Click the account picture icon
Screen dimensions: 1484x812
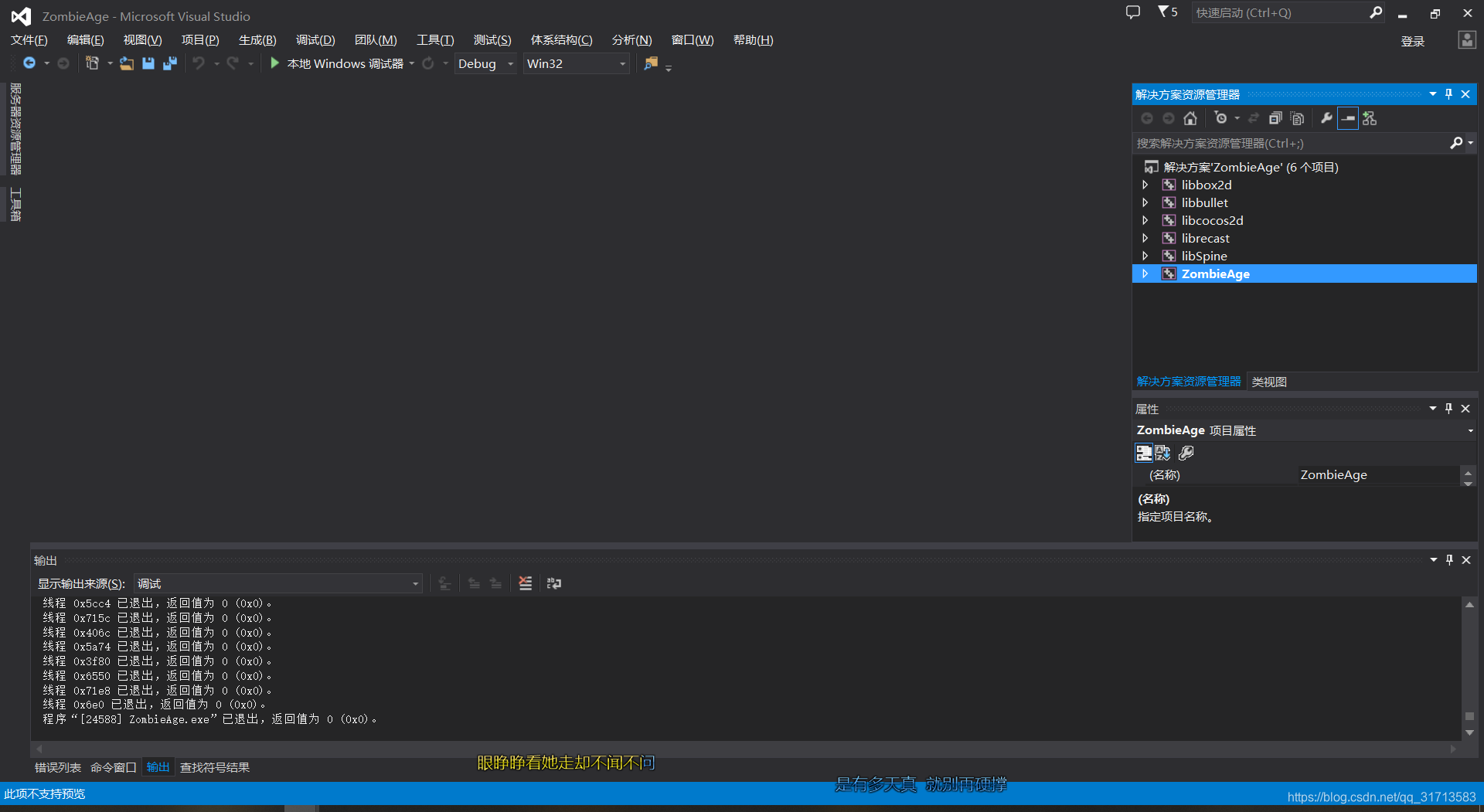(1467, 40)
